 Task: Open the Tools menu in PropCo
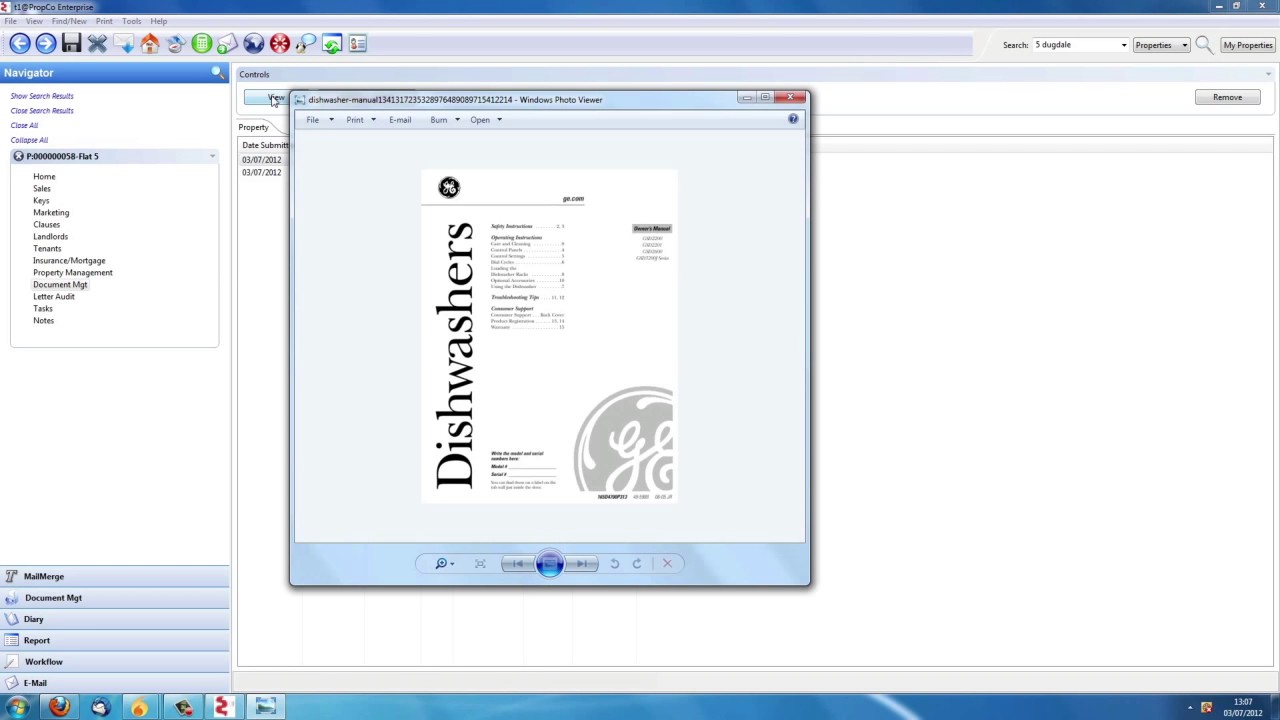[x=131, y=21]
